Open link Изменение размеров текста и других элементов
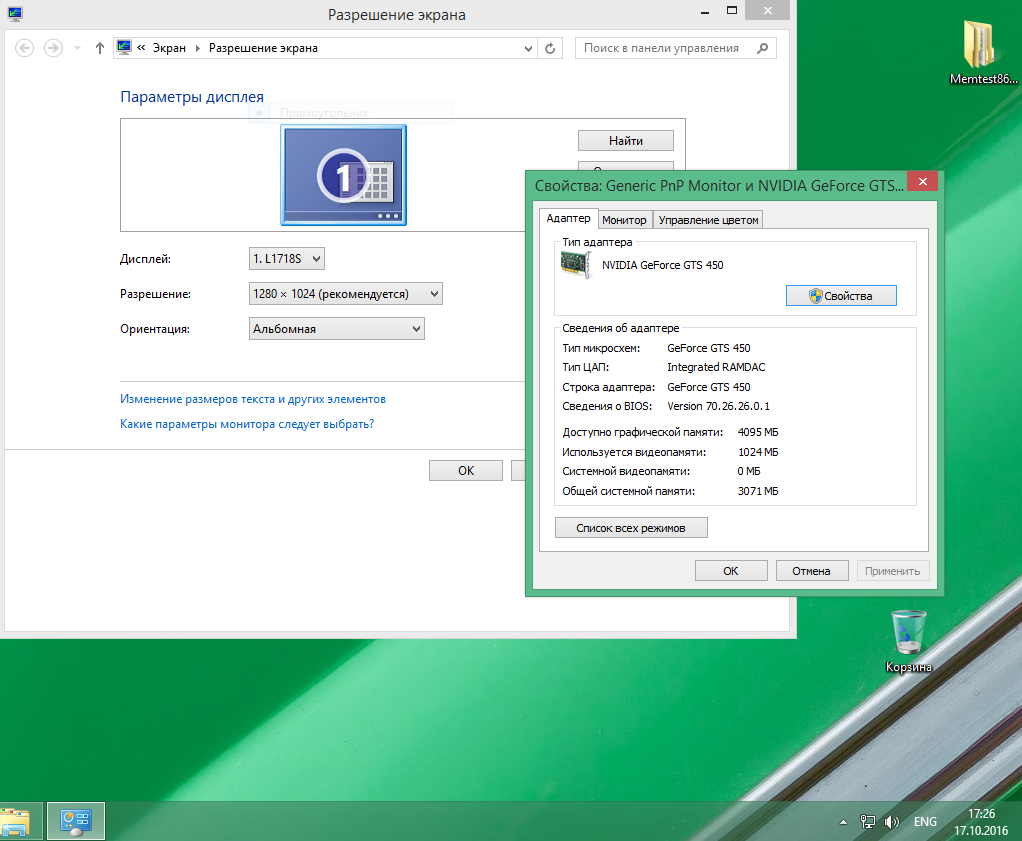 tap(253, 399)
